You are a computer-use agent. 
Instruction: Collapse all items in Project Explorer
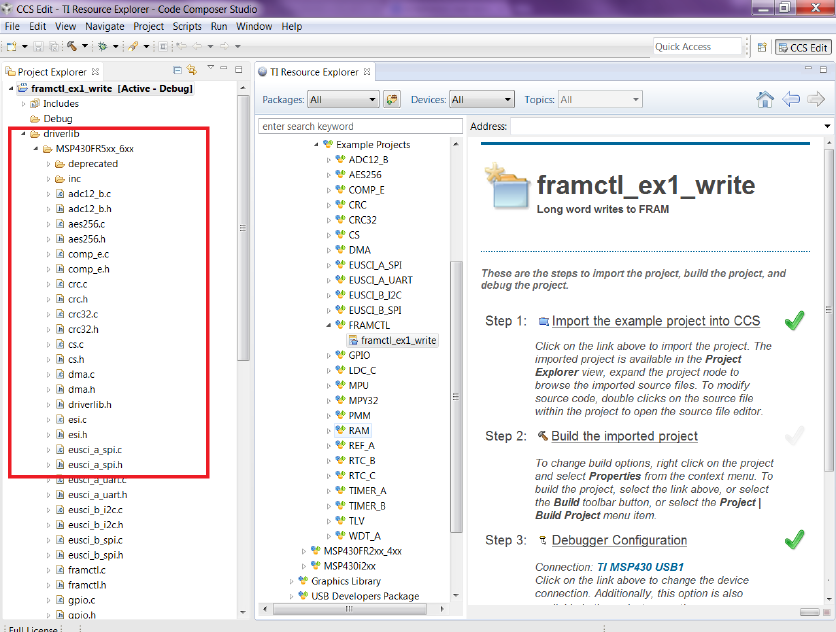coord(177,71)
